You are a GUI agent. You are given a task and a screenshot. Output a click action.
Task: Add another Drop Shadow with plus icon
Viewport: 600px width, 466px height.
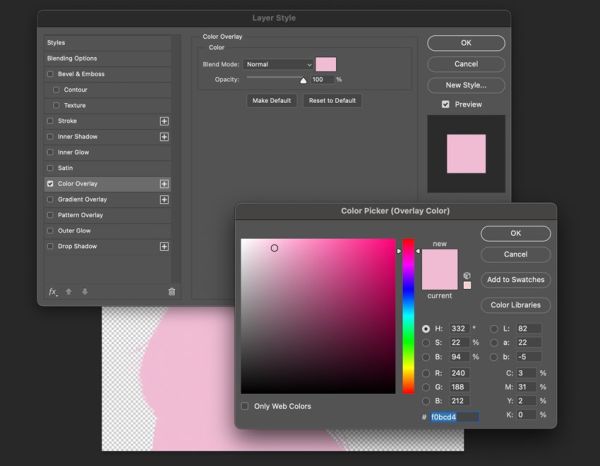pyautogui.click(x=164, y=246)
